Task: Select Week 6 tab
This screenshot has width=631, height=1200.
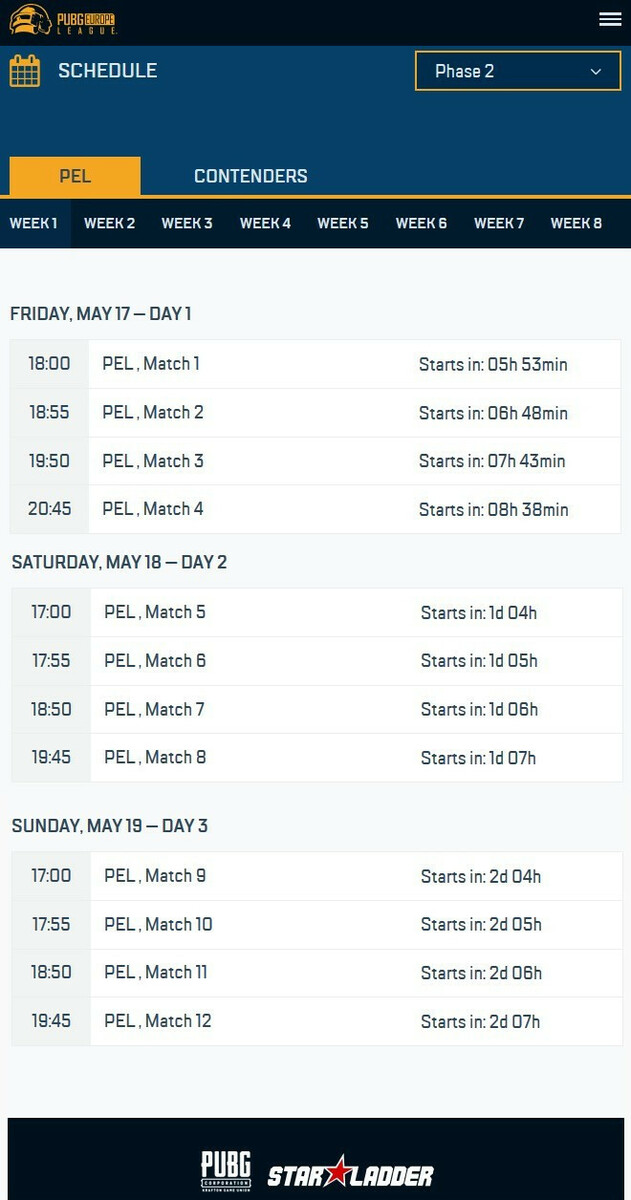Action: coord(421,223)
